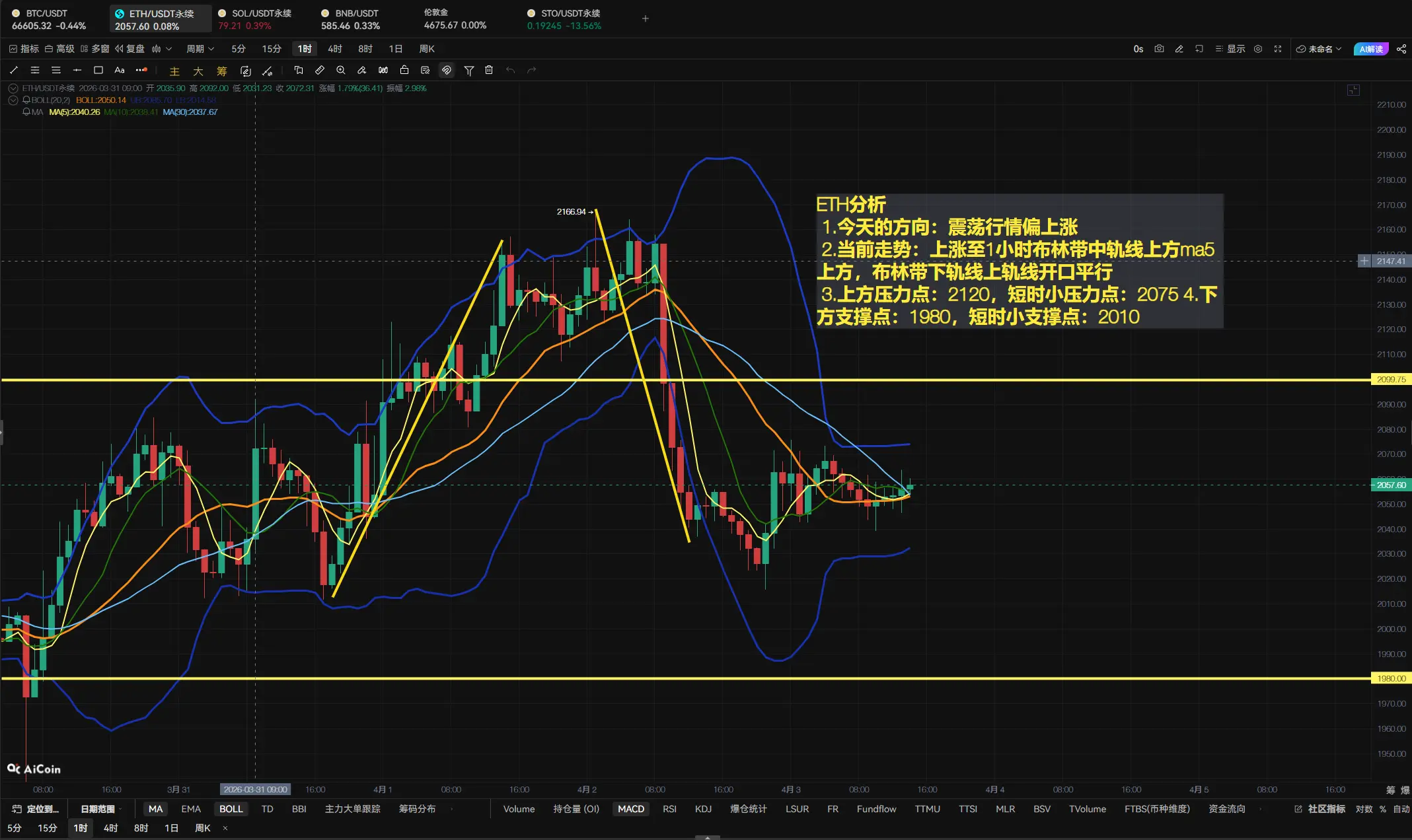Enter fullscreen chart mode

tap(1278, 49)
